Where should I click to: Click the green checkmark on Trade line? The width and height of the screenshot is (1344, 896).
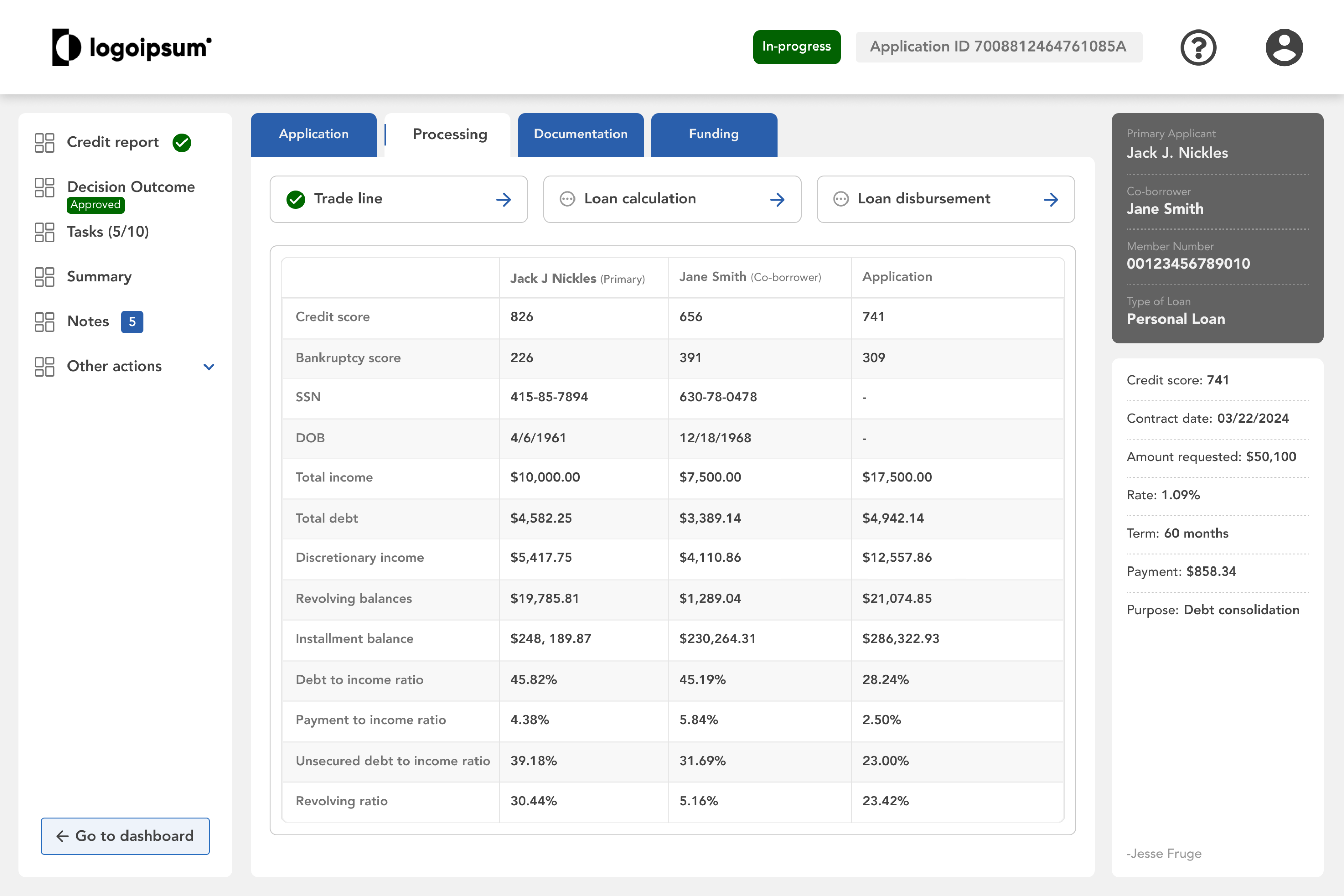pos(295,199)
